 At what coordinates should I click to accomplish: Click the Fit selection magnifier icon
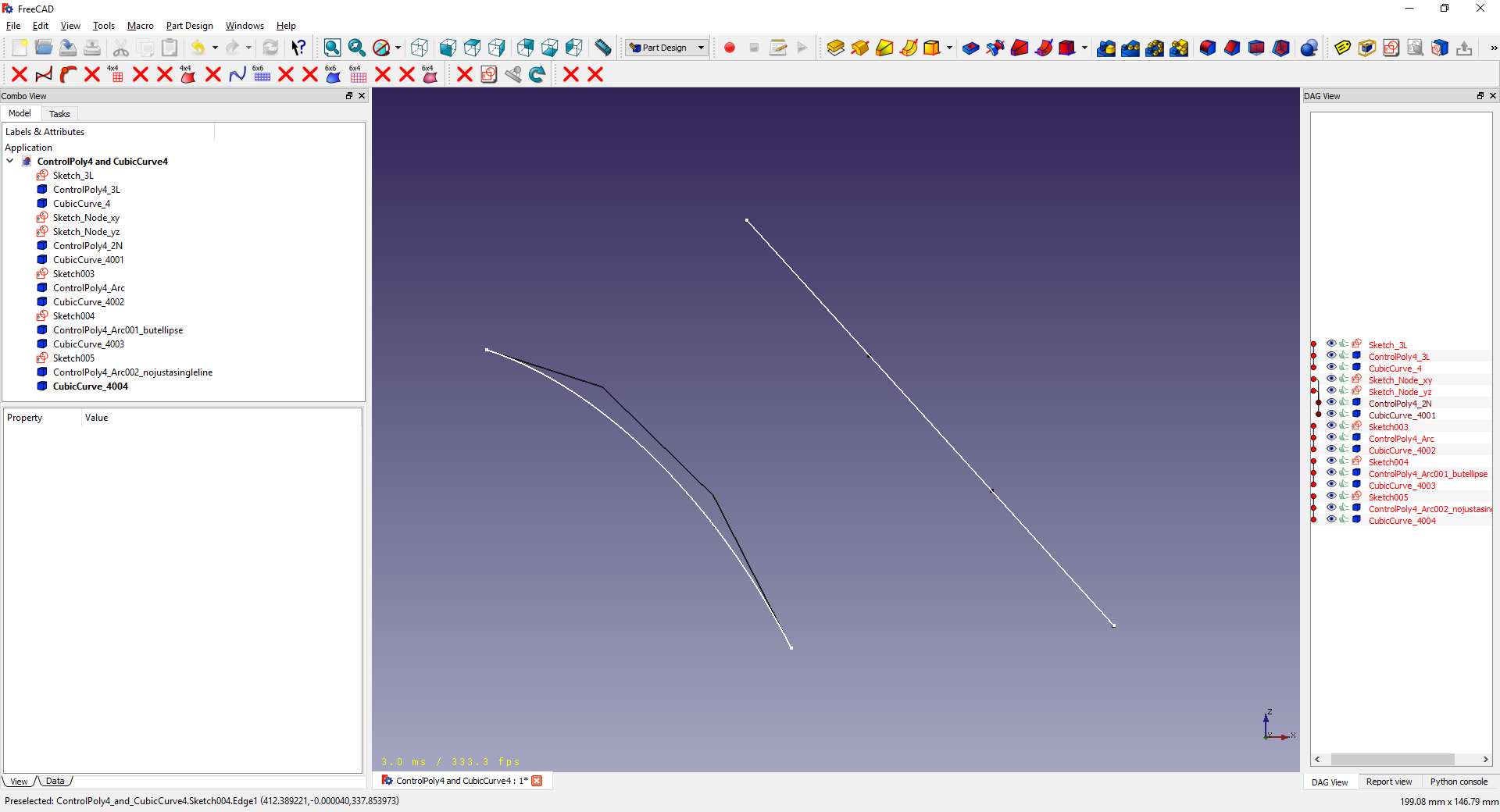(357, 48)
